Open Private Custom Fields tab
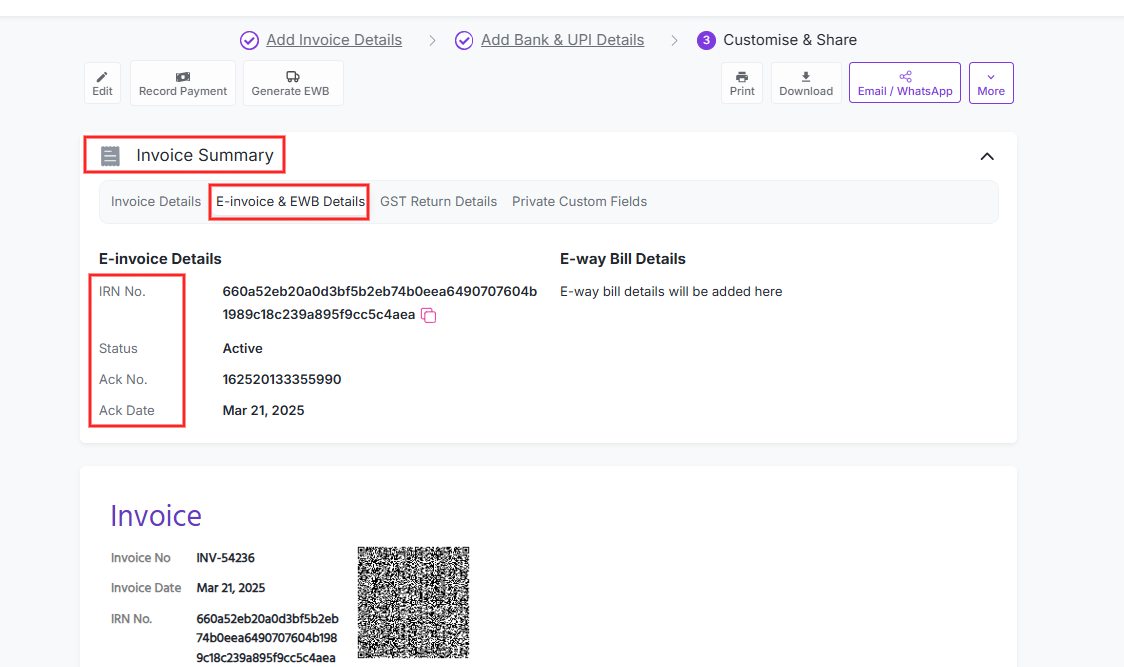 (x=579, y=202)
